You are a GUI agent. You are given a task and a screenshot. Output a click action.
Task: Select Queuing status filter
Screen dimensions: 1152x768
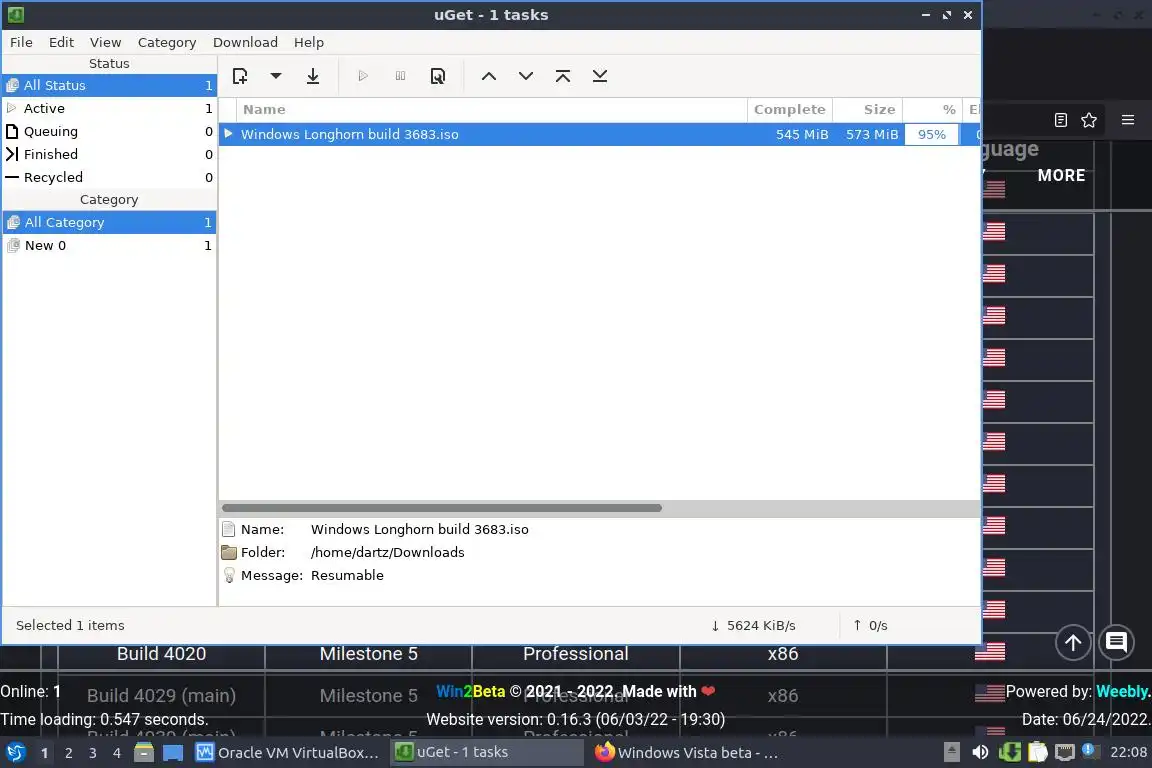pos(109,132)
